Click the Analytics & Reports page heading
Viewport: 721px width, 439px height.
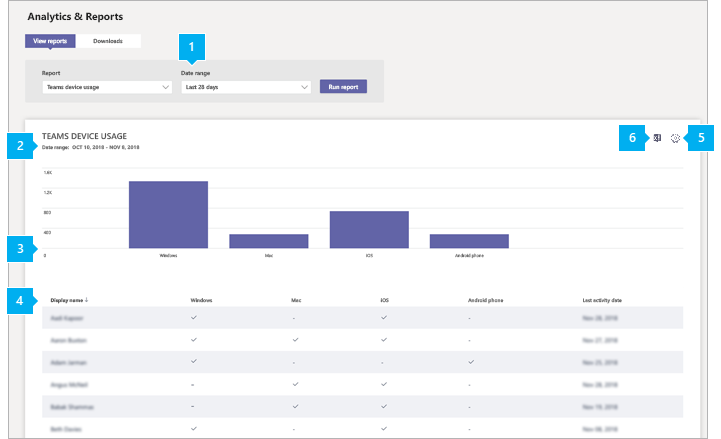pyautogui.click(x=75, y=17)
